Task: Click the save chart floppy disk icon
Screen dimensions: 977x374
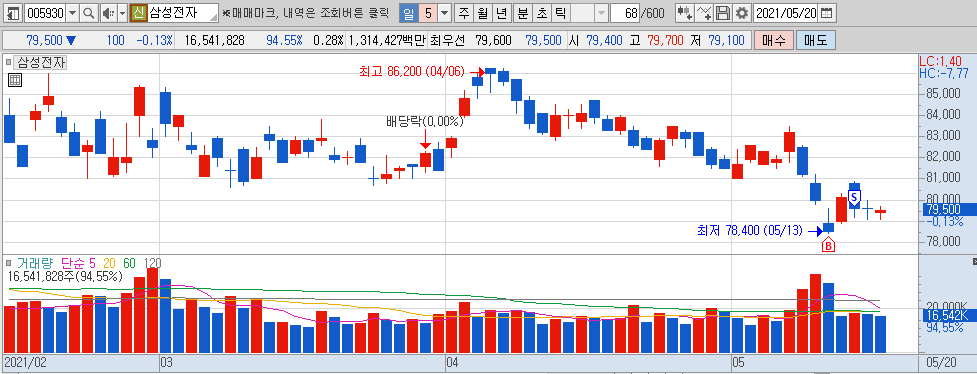Action: (723, 12)
